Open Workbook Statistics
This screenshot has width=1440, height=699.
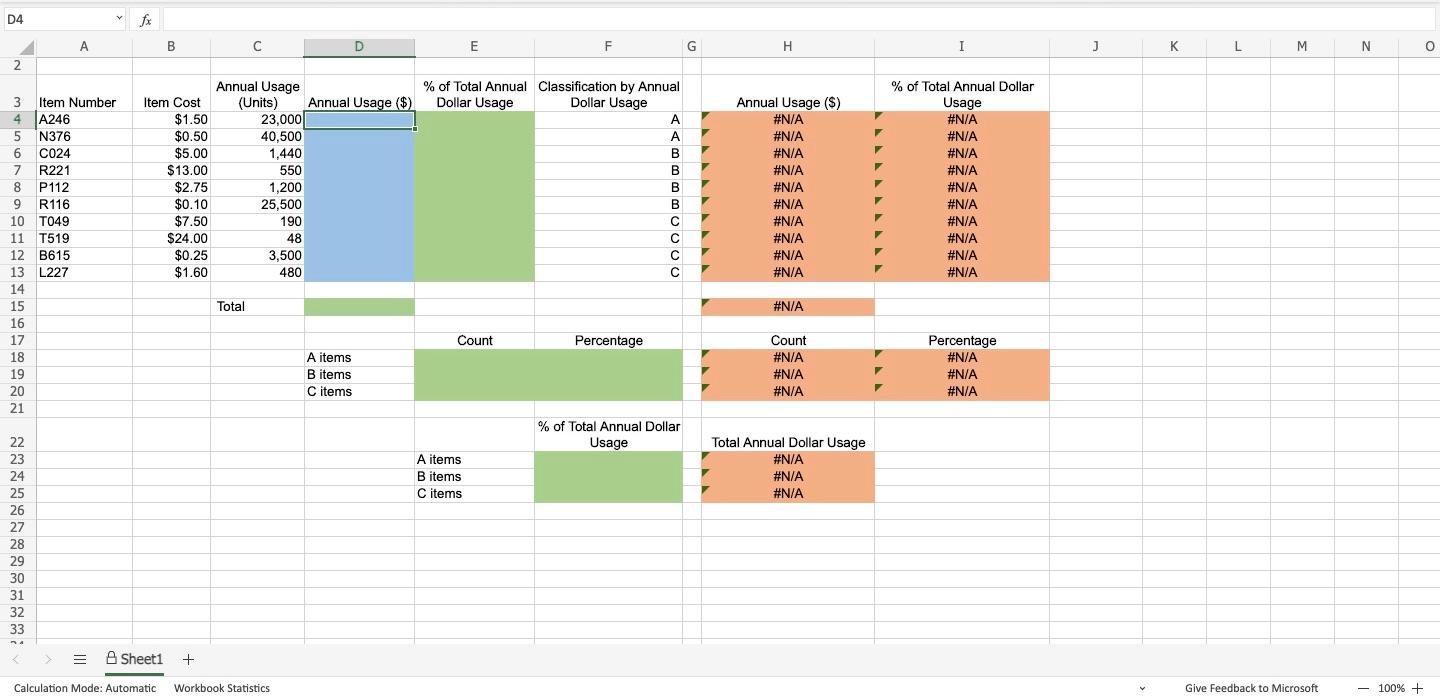pyautogui.click(x=222, y=688)
